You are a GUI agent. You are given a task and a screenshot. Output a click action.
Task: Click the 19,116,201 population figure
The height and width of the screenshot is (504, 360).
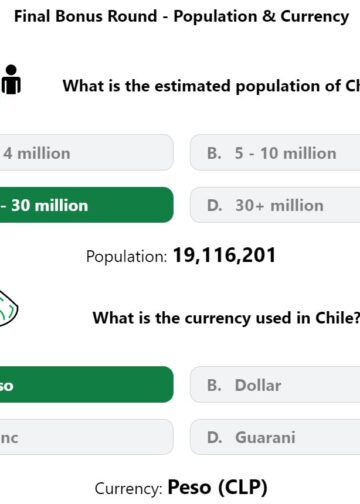[x=224, y=255]
